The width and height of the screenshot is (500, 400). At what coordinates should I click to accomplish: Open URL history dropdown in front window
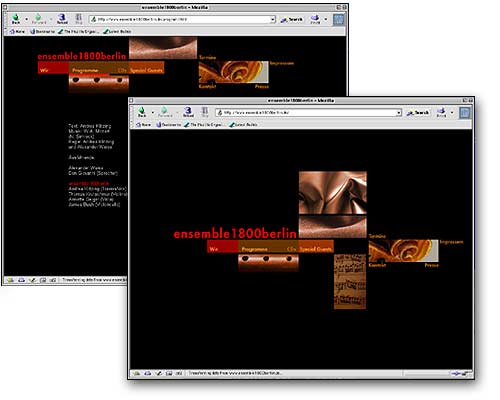click(398, 113)
